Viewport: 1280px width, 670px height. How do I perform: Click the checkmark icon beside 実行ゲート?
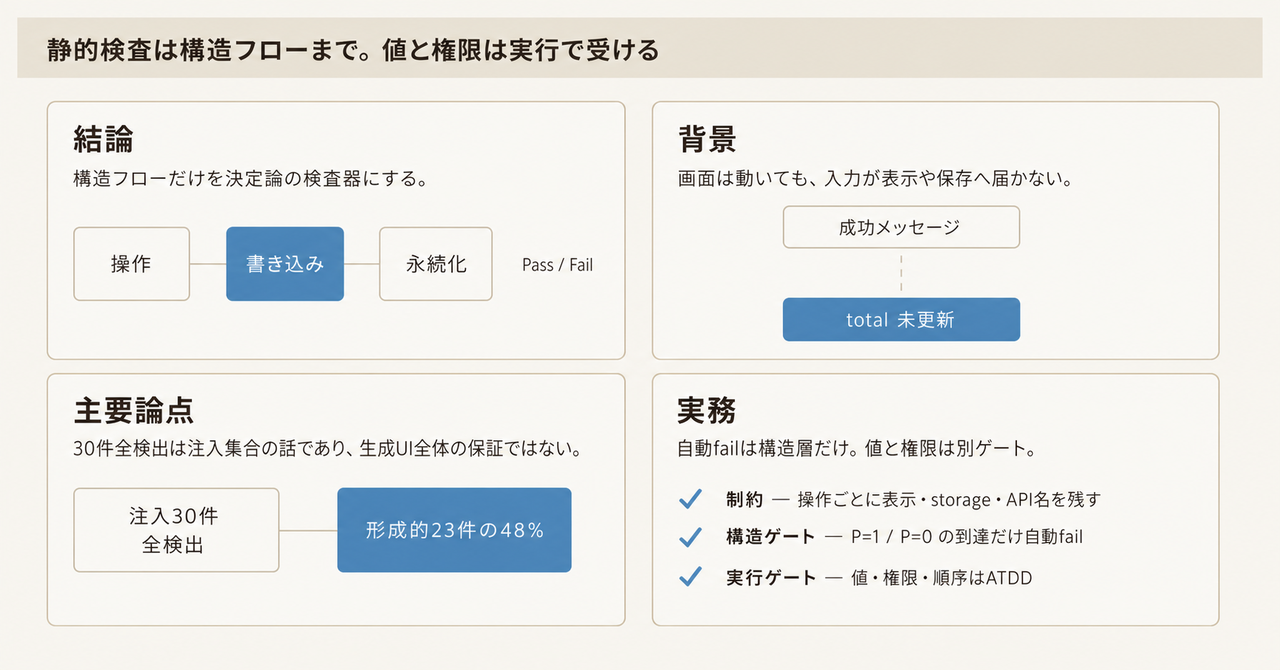690,577
